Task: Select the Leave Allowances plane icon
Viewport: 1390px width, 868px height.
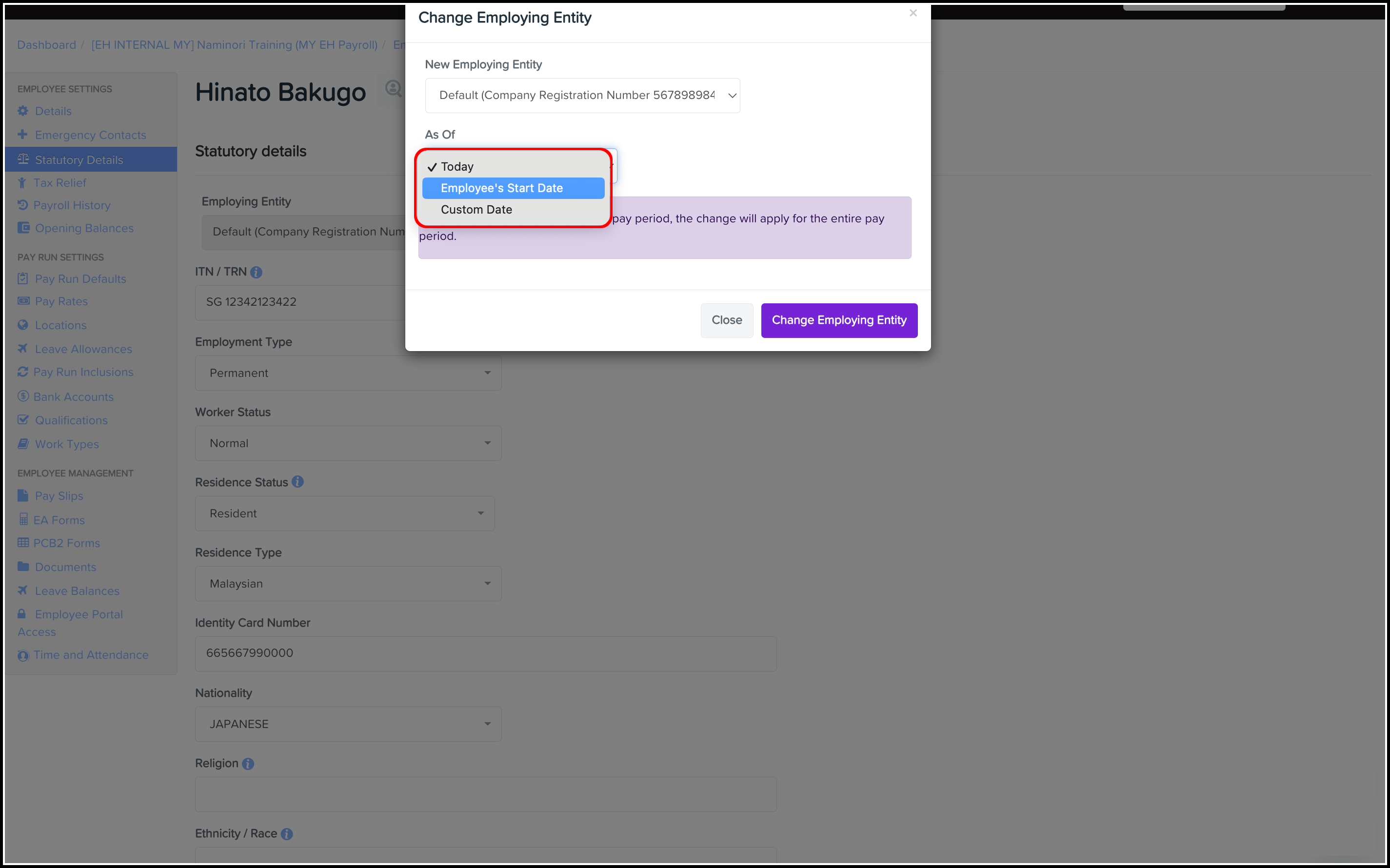Action: pos(23,349)
